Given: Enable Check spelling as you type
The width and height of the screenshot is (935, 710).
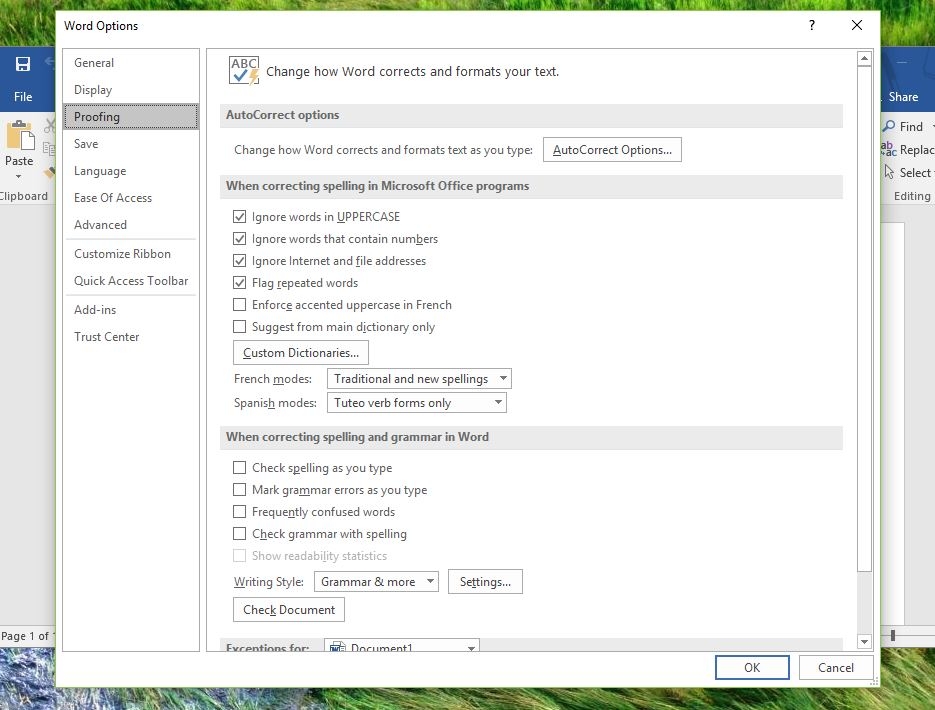Looking at the screenshot, I should 239,467.
